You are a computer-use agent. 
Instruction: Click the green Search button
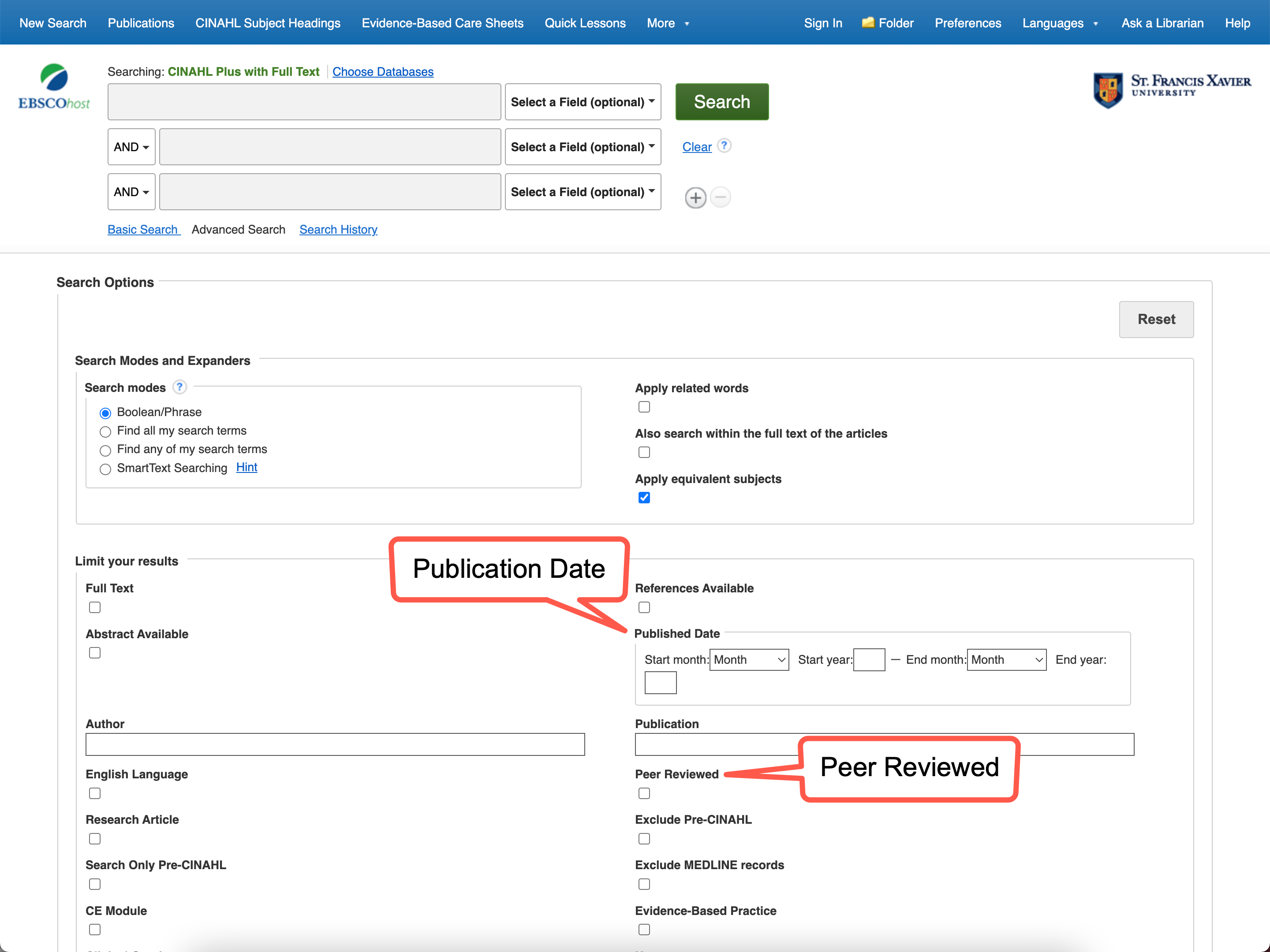coord(722,101)
